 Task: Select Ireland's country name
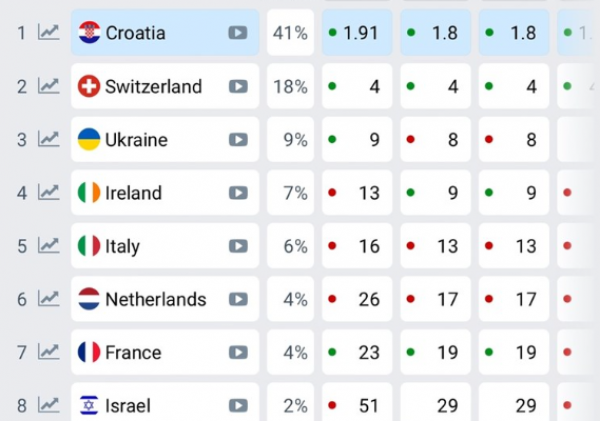[x=133, y=193]
